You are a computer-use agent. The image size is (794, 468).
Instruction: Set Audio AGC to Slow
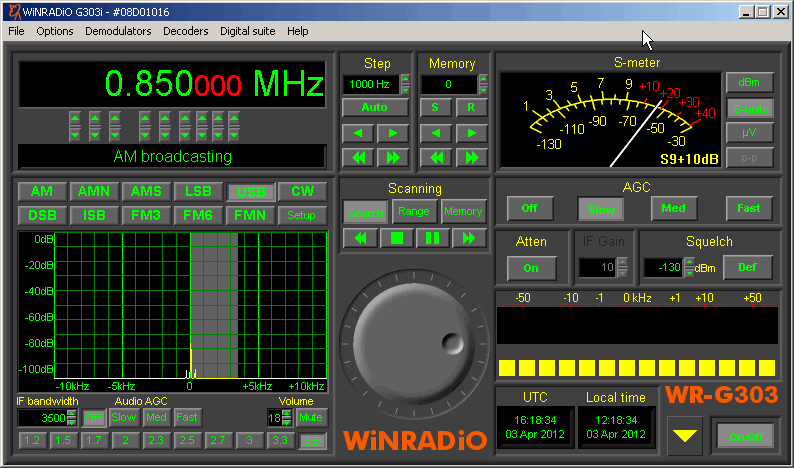pos(124,417)
